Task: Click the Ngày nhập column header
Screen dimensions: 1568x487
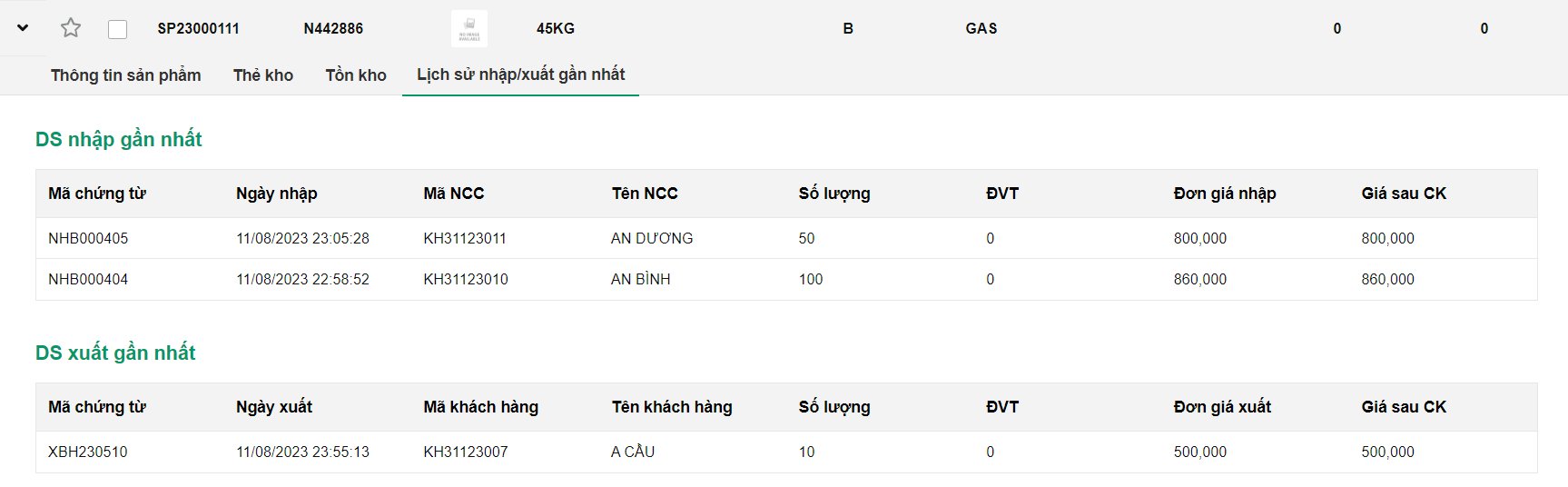Action: (x=277, y=194)
